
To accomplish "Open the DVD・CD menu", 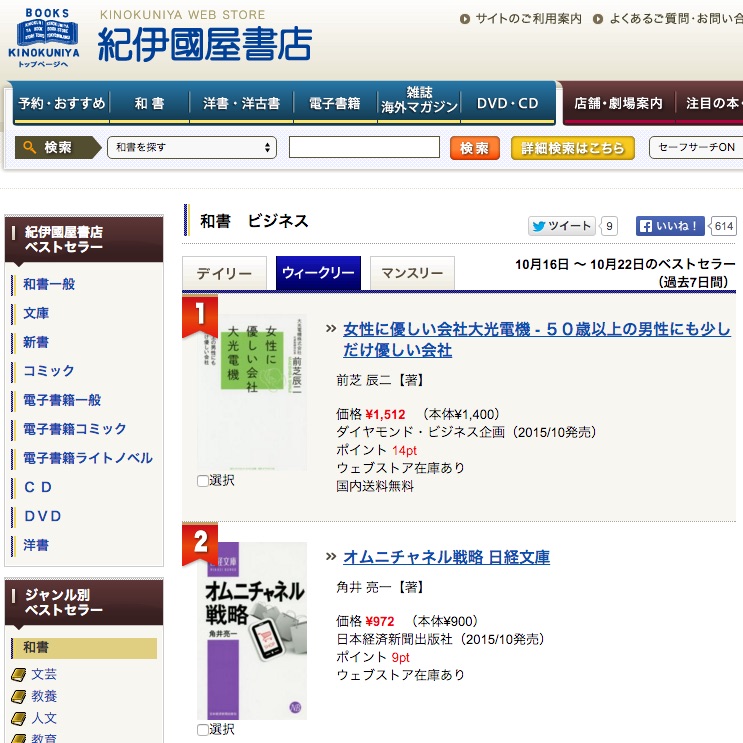I will pyautogui.click(x=507, y=103).
